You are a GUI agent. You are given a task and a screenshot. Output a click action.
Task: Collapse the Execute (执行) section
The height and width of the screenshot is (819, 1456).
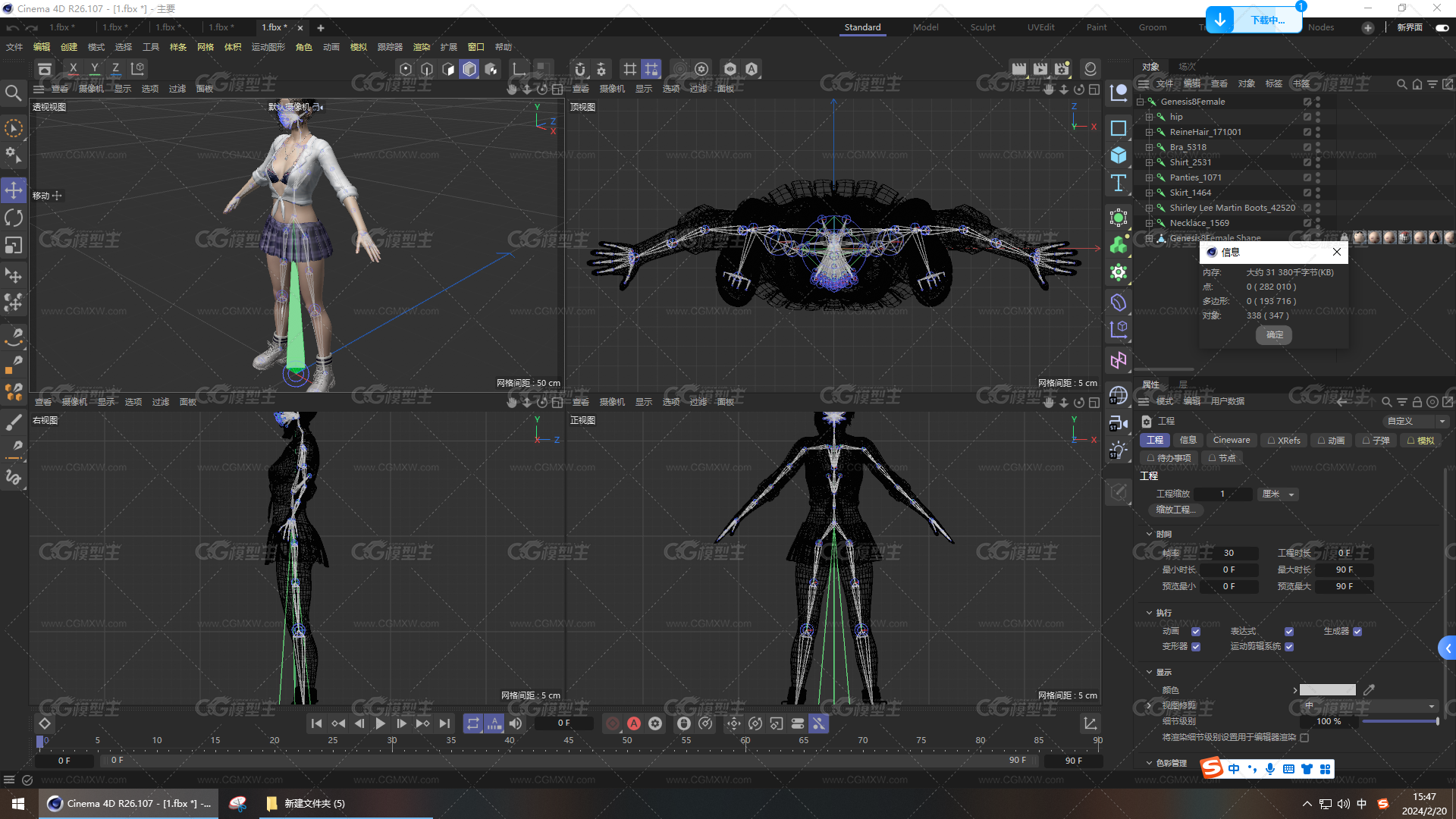tap(1150, 613)
